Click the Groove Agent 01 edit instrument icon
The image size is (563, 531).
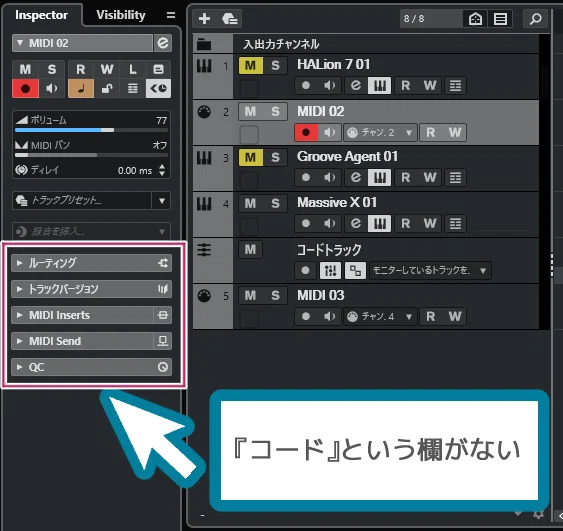tap(355, 177)
